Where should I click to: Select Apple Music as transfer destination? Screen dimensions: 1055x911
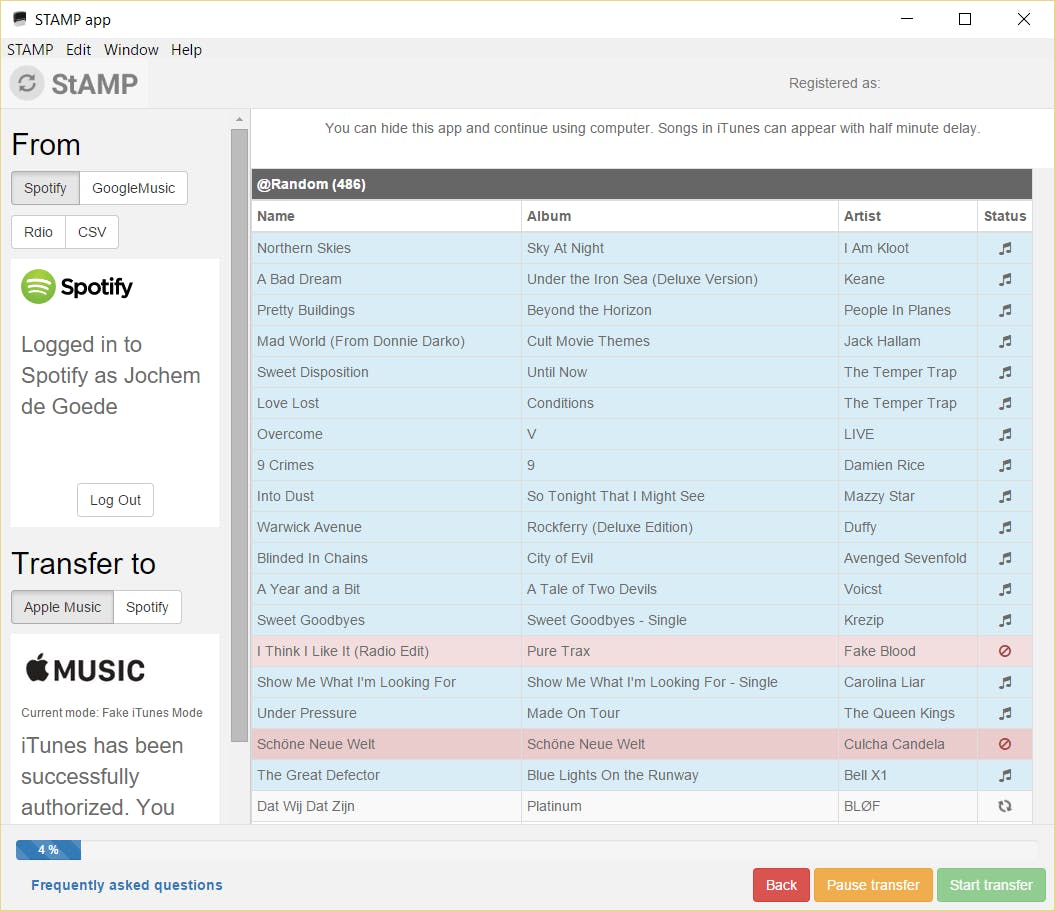(62, 607)
